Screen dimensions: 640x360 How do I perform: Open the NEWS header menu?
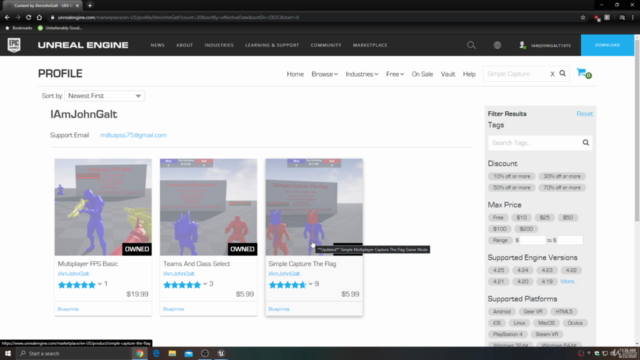pyautogui.click(x=158, y=45)
